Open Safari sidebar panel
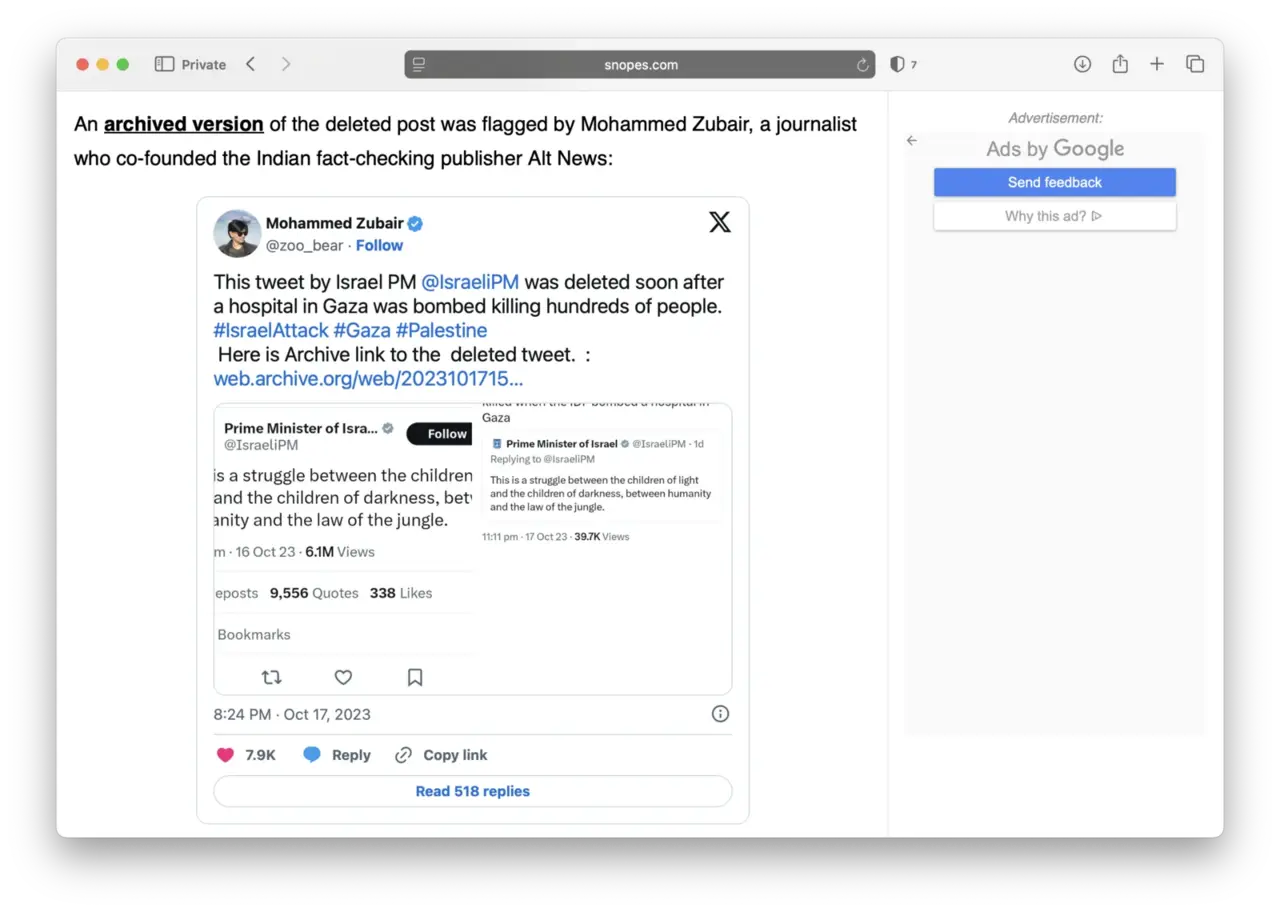This screenshot has height=912, width=1280. pyautogui.click(x=165, y=64)
